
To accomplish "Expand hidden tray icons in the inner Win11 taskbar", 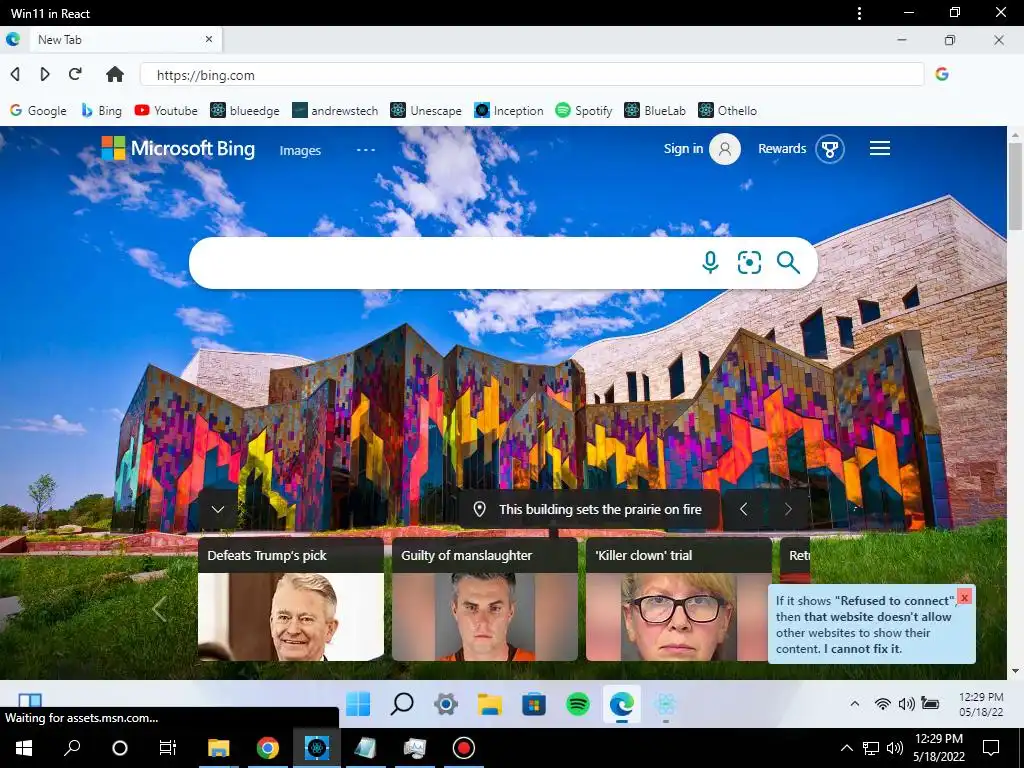I will pyautogui.click(x=854, y=703).
